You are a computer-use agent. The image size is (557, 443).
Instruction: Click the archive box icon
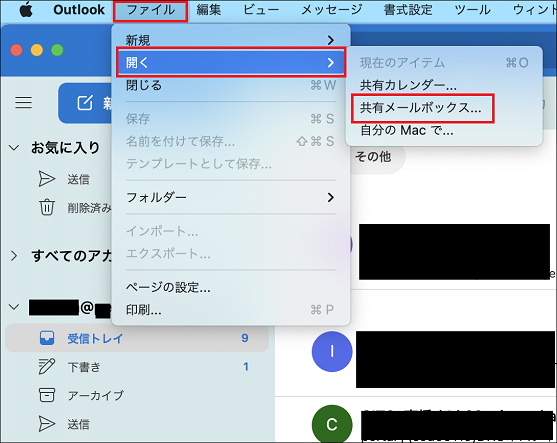click(47, 395)
